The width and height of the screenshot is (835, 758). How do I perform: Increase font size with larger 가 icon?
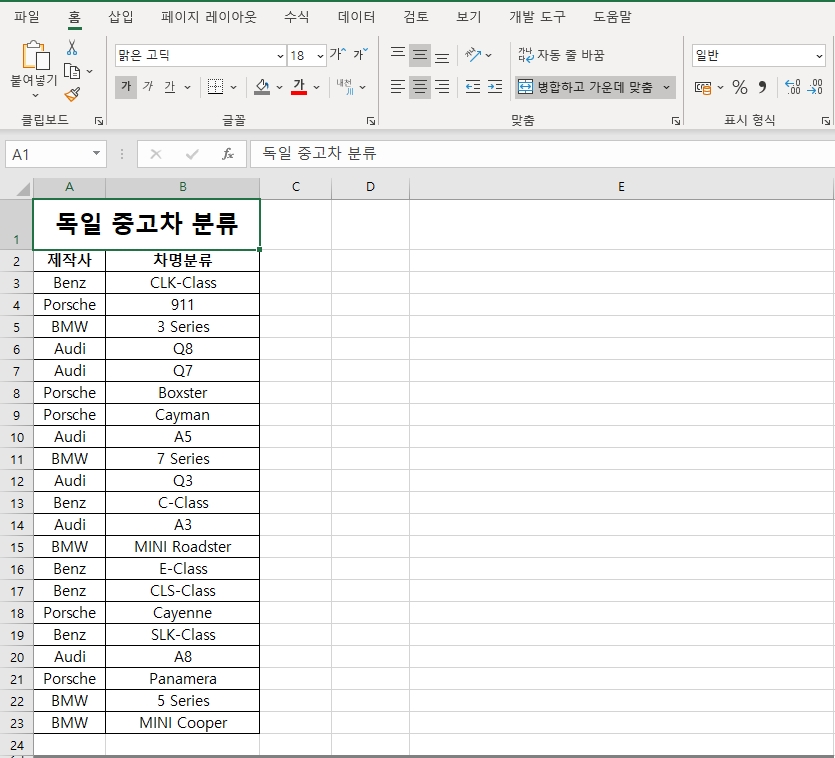(x=338, y=54)
